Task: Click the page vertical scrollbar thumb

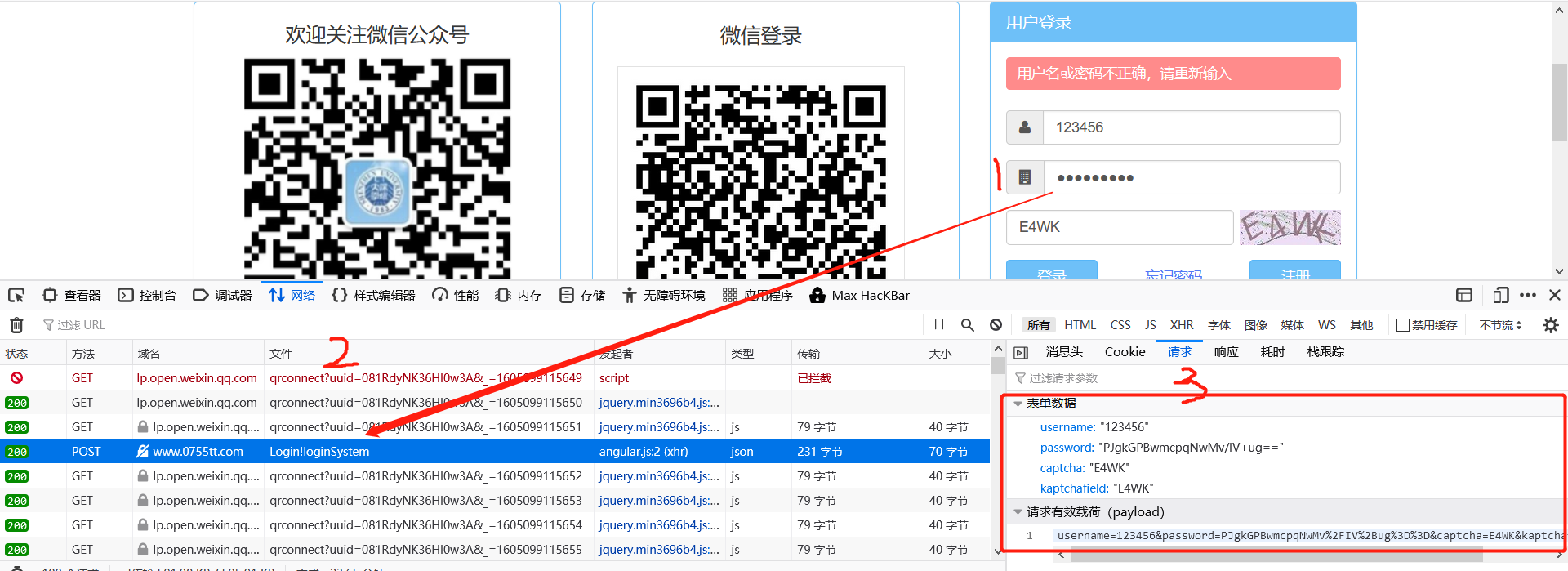Action: [1559, 102]
